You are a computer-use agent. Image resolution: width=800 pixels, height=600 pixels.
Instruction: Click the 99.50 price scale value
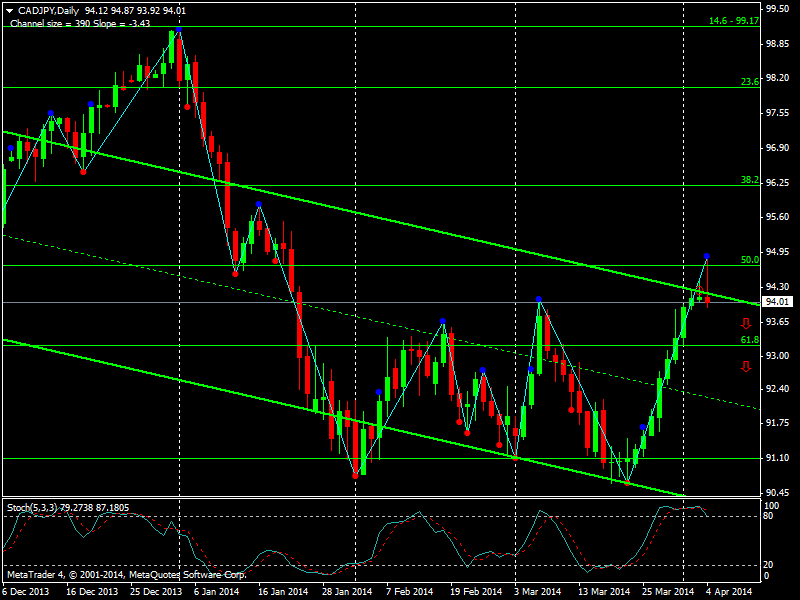[778, 9]
